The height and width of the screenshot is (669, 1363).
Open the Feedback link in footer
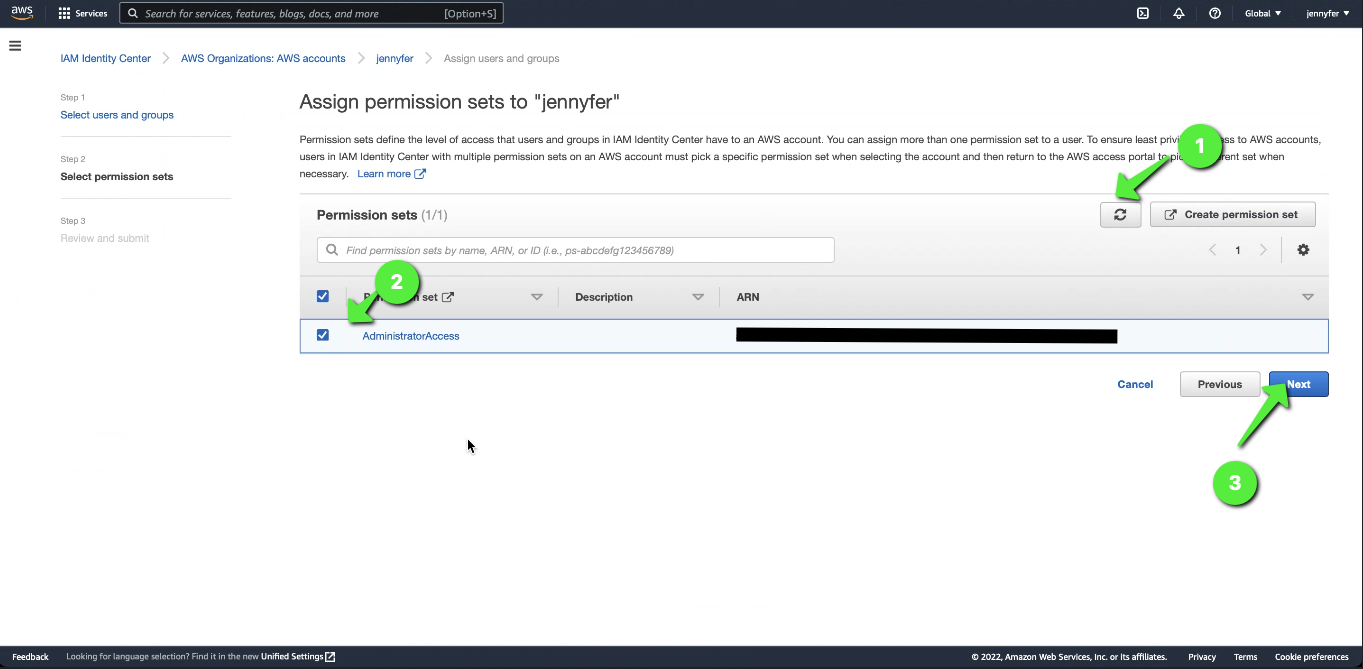[30, 657]
